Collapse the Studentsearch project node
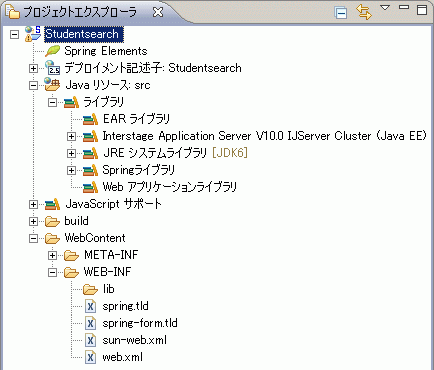Viewport: 434px width, 370px height. coord(14,34)
